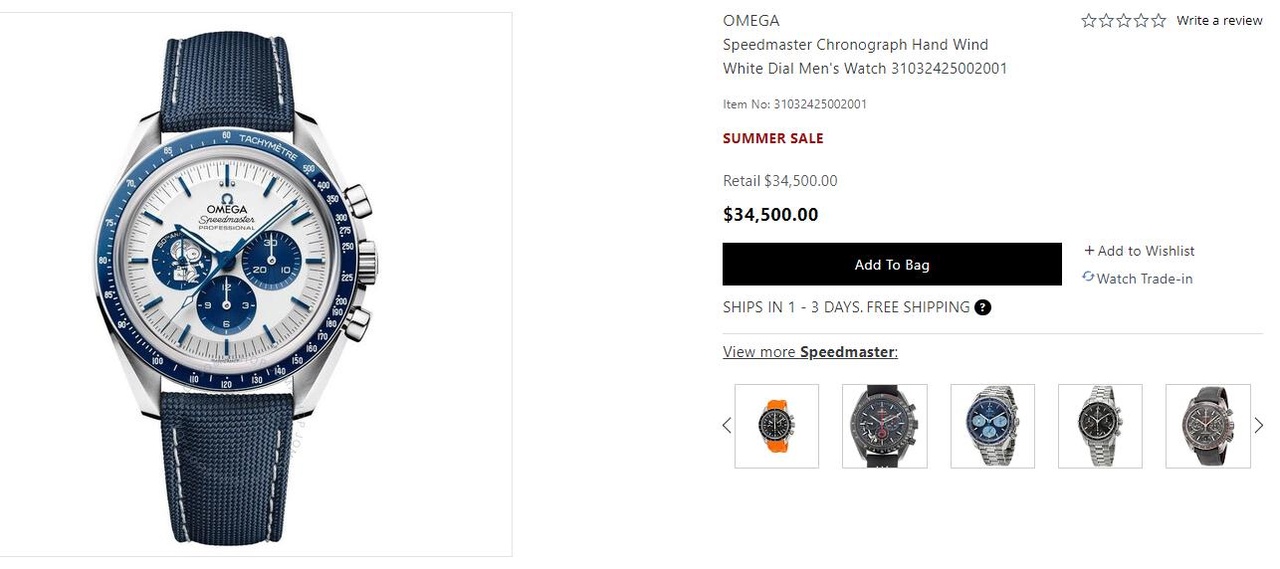View the black dial steel bracelet thumbnail
Image resolution: width=1280 pixels, height=569 pixels.
[x=1100, y=426]
